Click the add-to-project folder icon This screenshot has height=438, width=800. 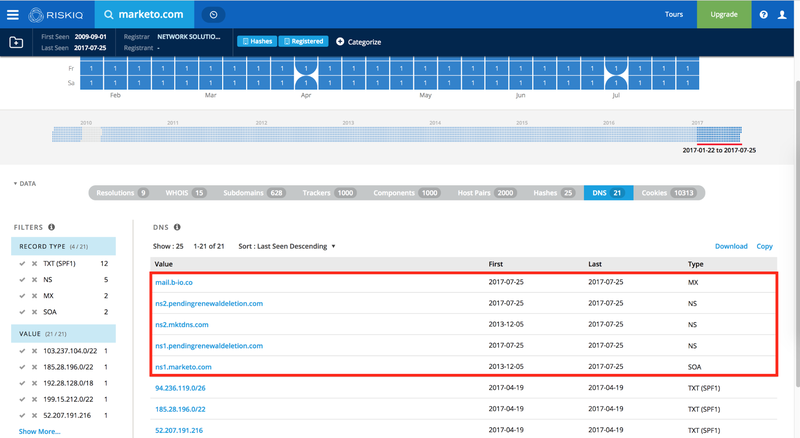pyautogui.click(x=16, y=42)
